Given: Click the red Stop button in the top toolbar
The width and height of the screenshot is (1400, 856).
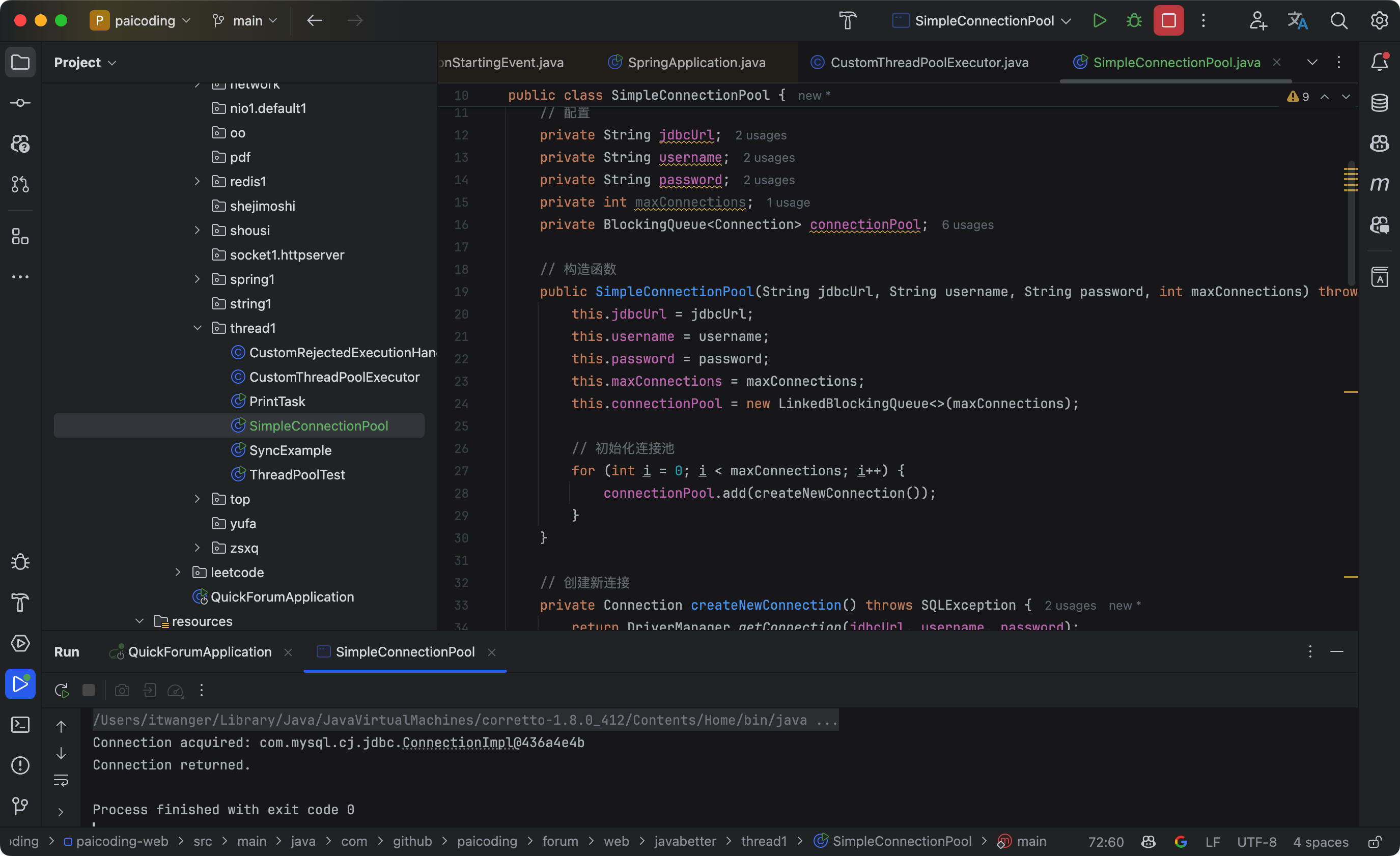Looking at the screenshot, I should click(1168, 21).
